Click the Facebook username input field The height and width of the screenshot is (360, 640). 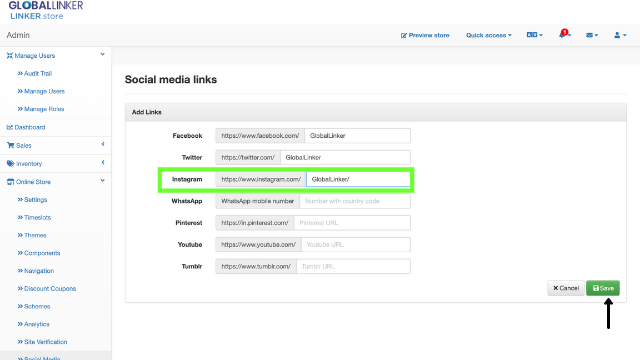(358, 136)
